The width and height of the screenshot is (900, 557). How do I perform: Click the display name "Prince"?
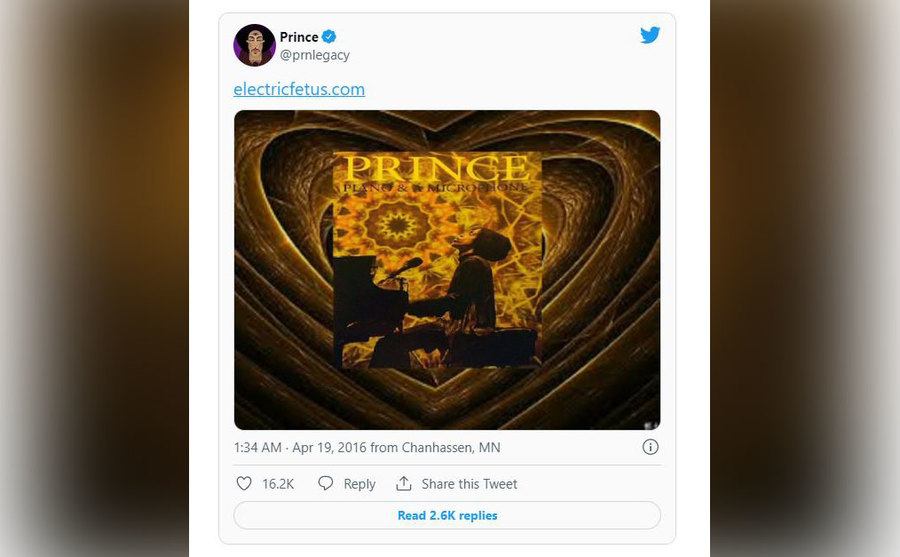coord(299,37)
